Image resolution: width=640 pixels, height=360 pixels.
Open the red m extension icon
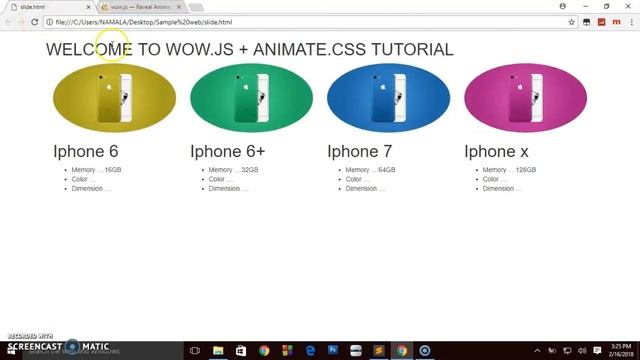coord(616,22)
